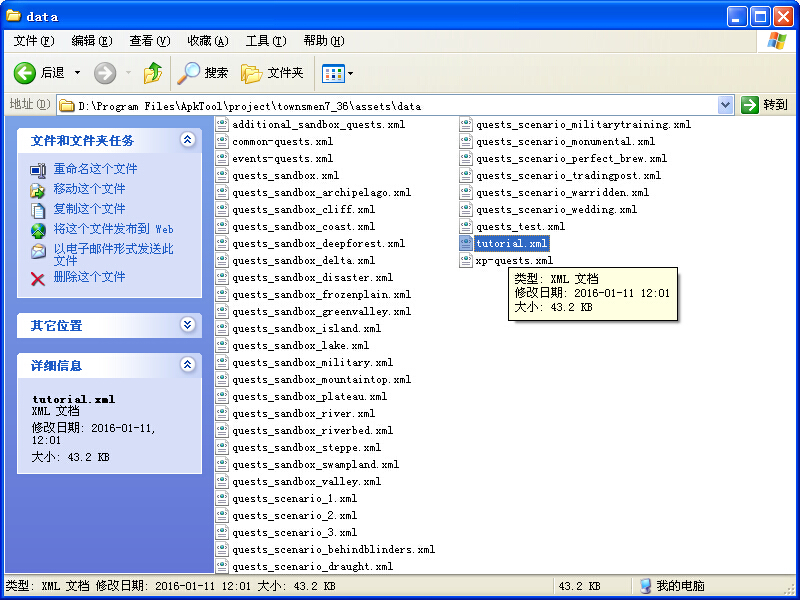Image resolution: width=800 pixels, height=600 pixels.
Task: Click 移动这个文件 link
Action: point(89,189)
